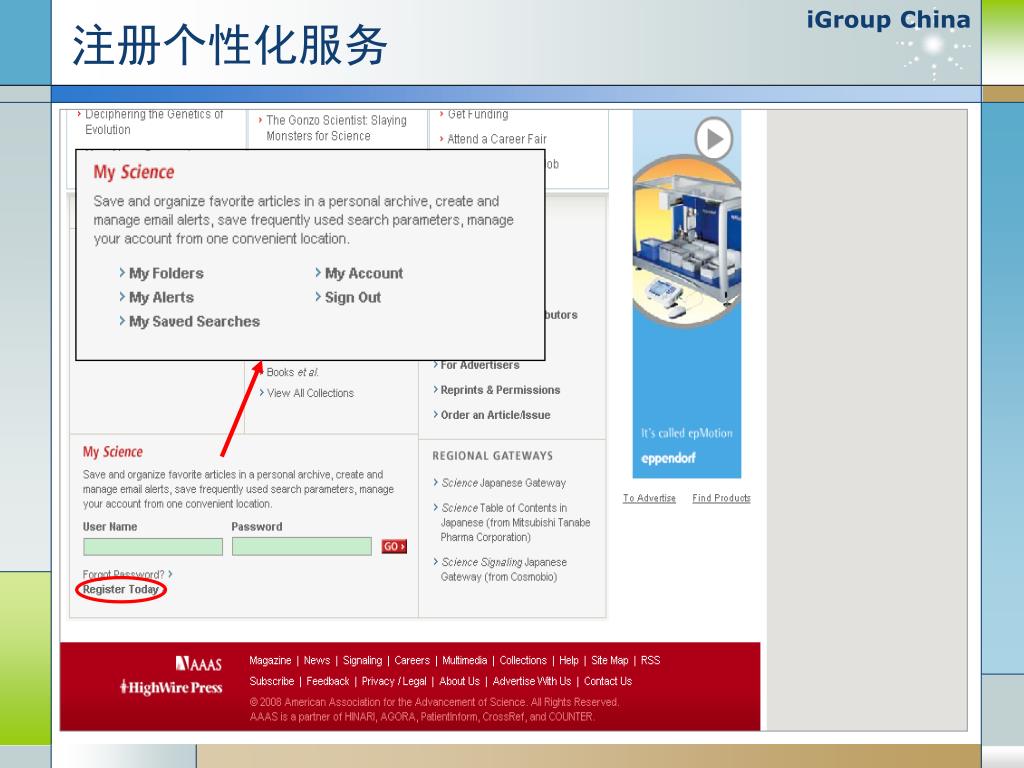The width and height of the screenshot is (1024, 768).
Task: Click Subscribe in the footer
Action: point(272,681)
